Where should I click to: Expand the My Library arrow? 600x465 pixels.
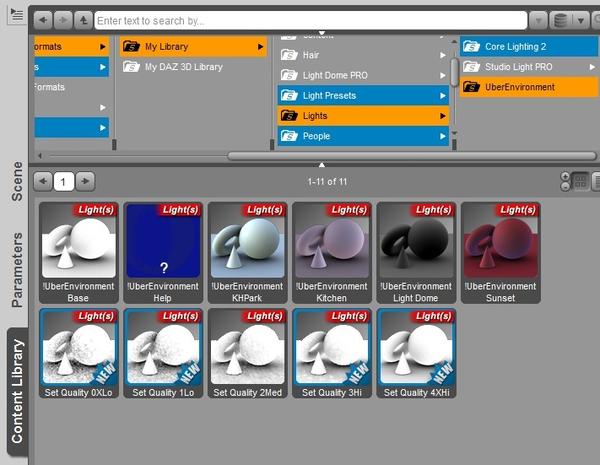click(x=260, y=47)
